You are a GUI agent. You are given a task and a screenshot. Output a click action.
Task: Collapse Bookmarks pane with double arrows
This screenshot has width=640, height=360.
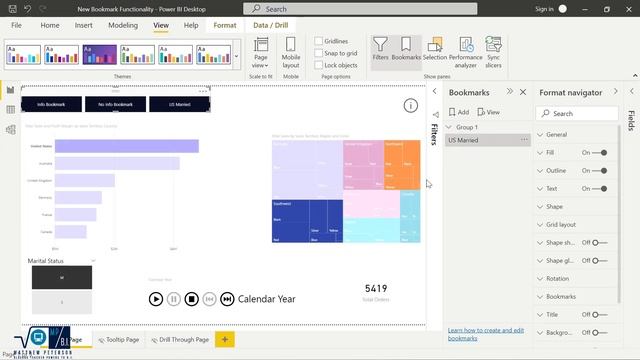pos(510,92)
